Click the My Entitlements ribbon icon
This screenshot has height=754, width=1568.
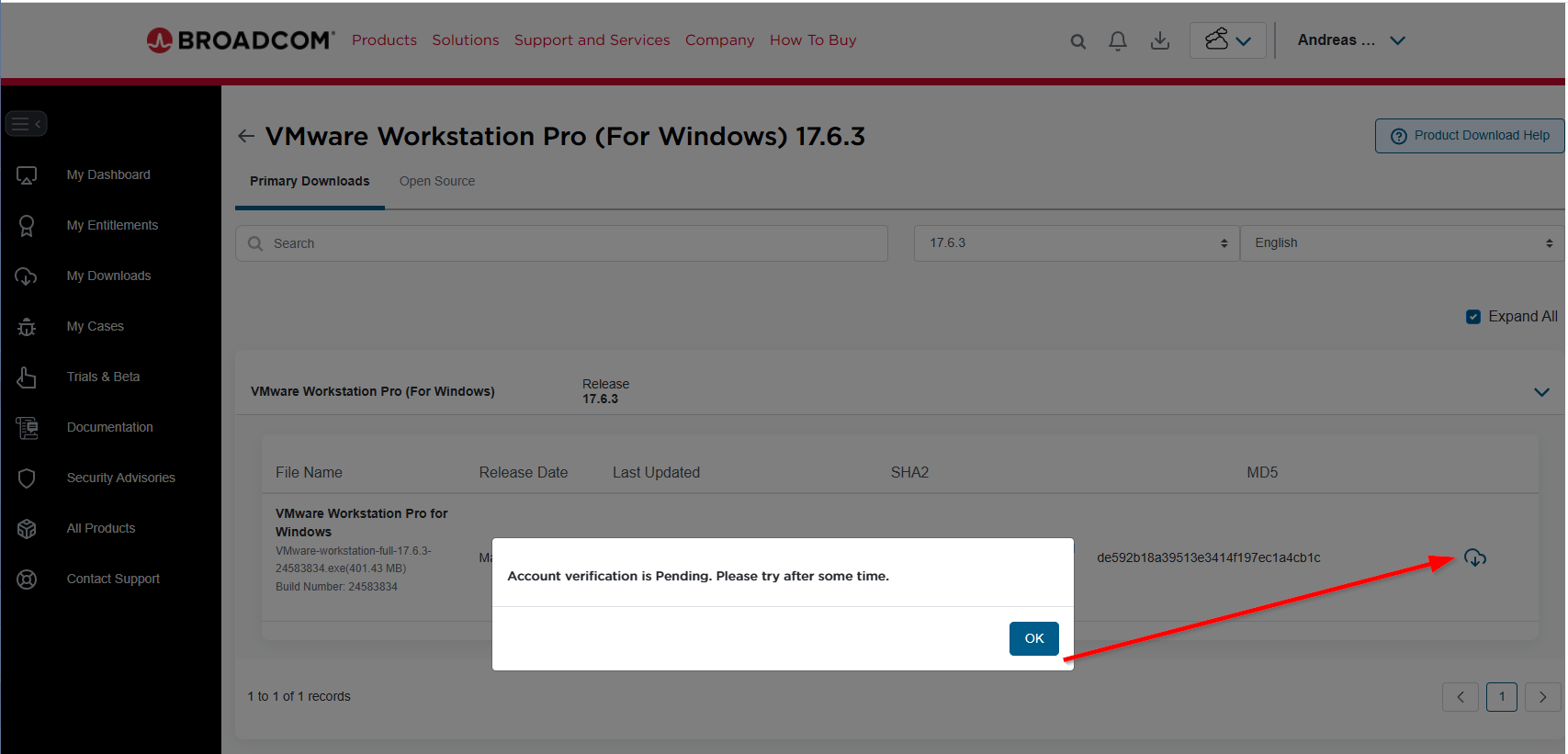tap(27, 226)
